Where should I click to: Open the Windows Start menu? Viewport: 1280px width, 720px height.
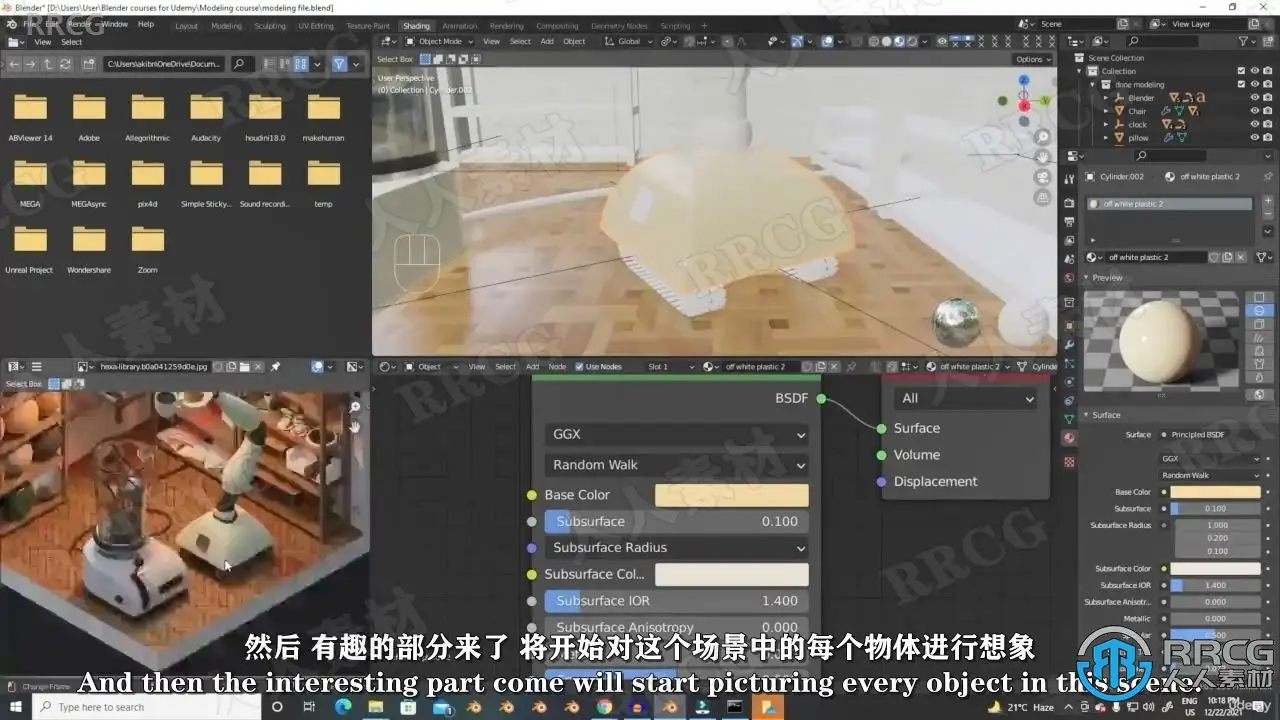point(15,707)
